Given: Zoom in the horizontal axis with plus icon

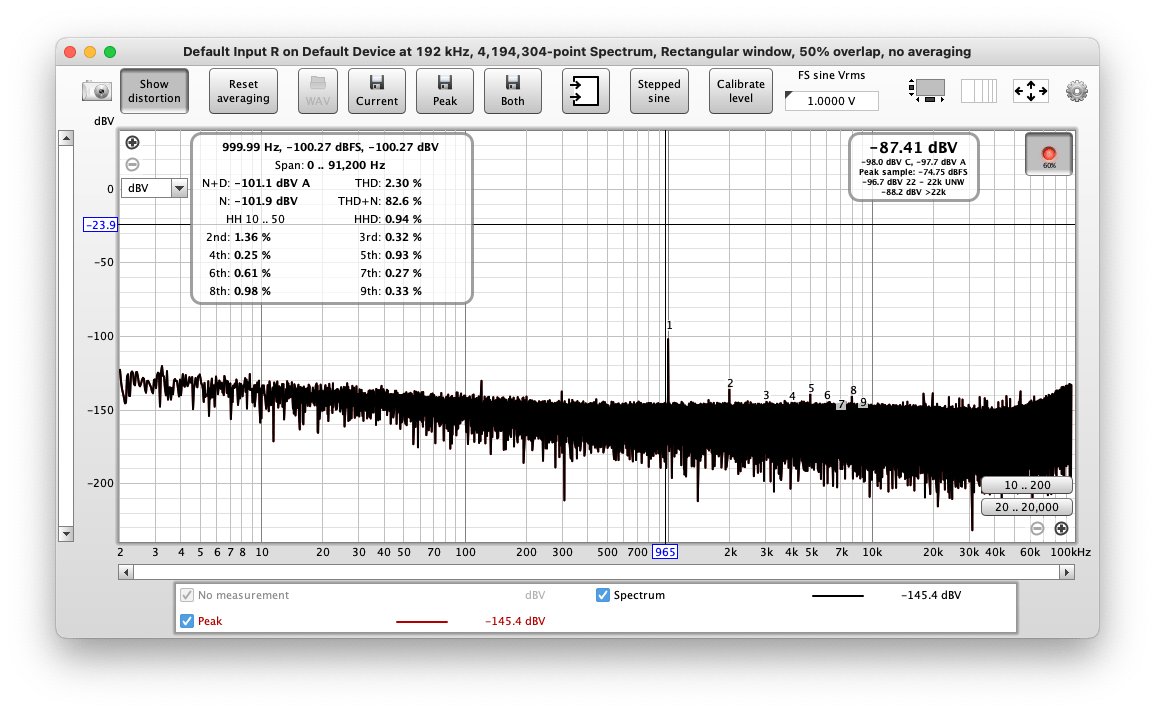Looking at the screenshot, I should pos(1061,528).
